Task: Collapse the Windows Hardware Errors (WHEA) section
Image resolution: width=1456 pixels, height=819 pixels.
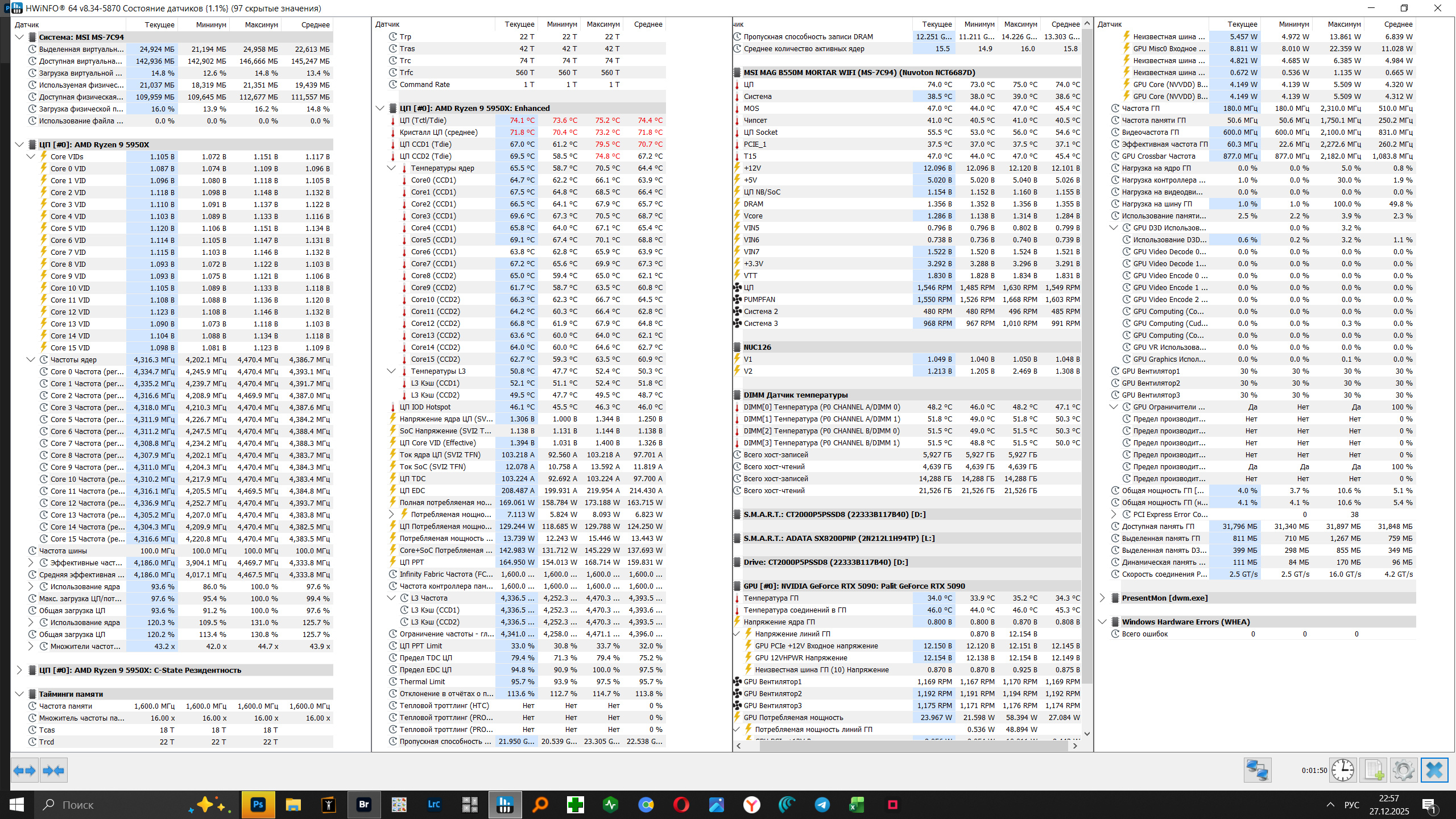Action: point(1102,622)
